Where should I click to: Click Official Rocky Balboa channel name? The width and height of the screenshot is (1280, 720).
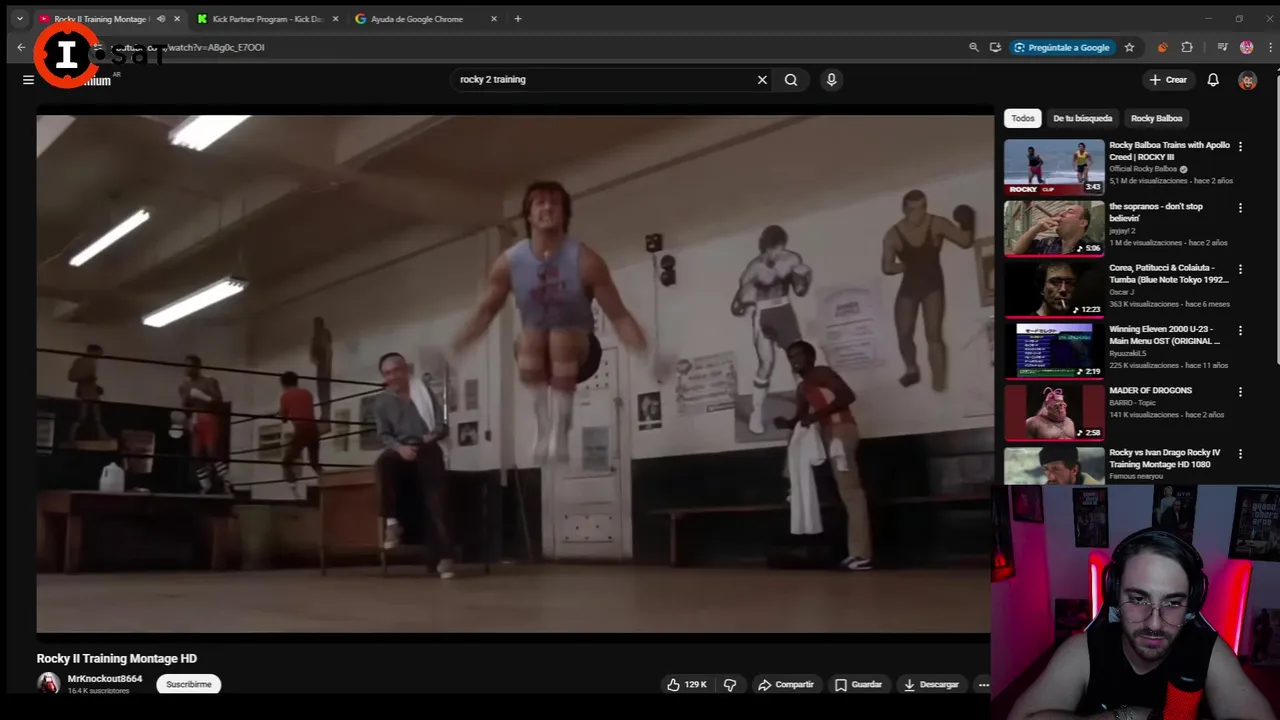pos(1143,169)
